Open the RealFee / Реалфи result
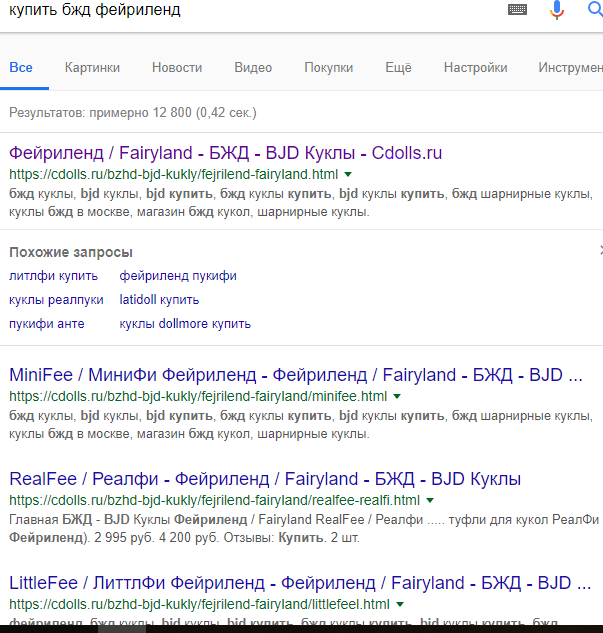Image resolution: width=603 pixels, height=633 pixels. [x=265, y=479]
